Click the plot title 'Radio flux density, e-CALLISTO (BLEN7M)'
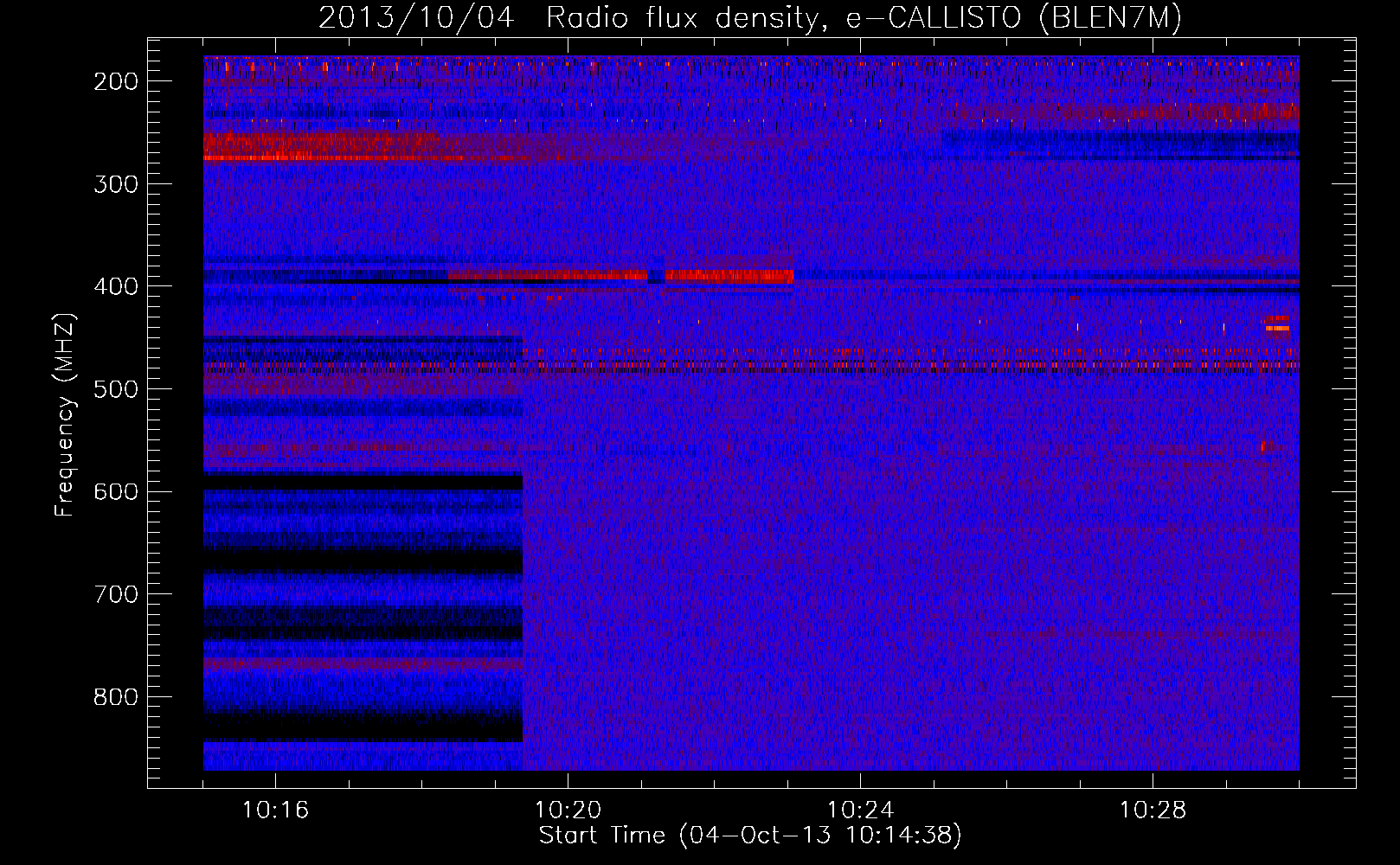This screenshot has width=1400, height=865. point(864,18)
